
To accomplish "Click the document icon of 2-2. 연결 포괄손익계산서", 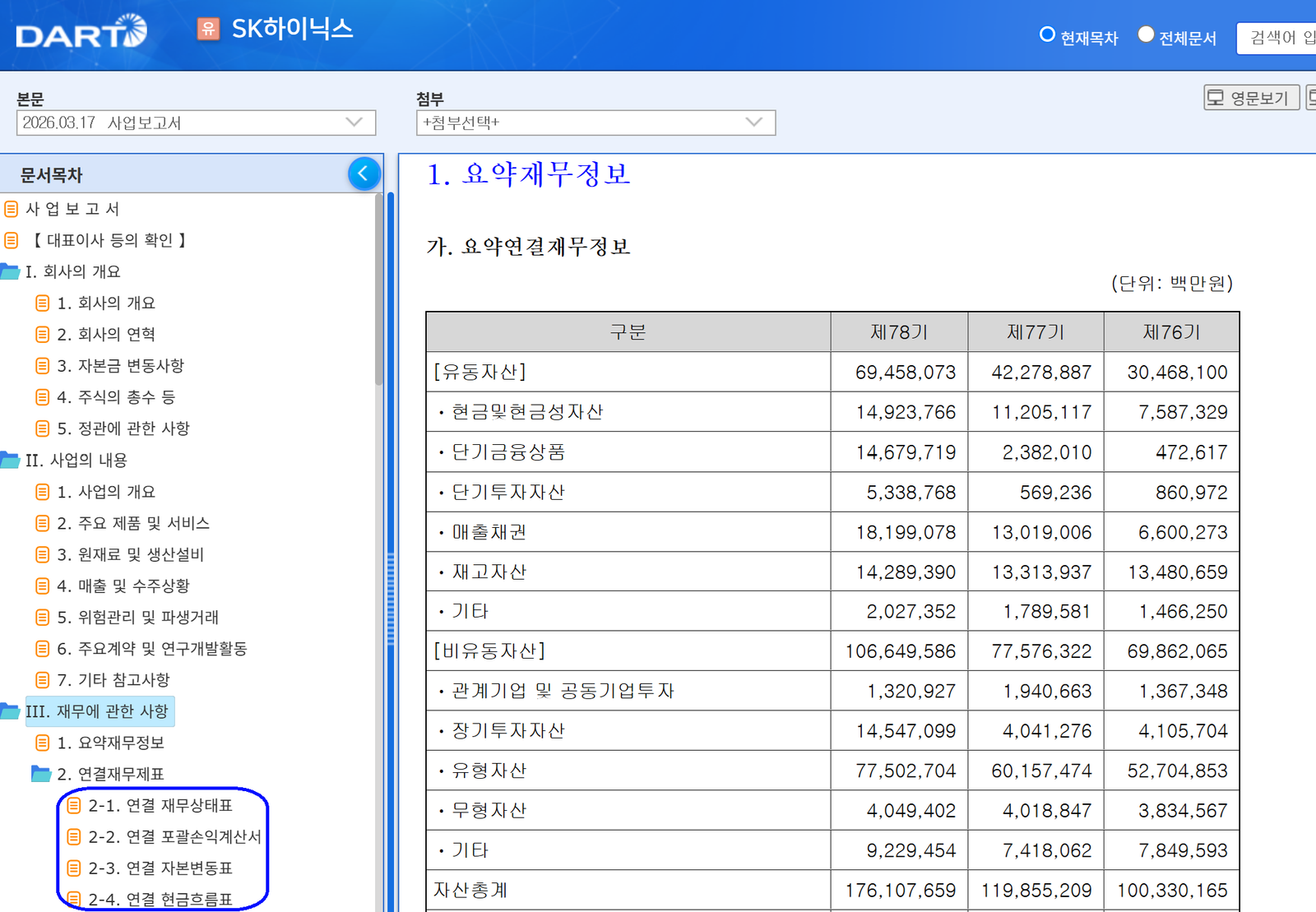I will point(74,836).
